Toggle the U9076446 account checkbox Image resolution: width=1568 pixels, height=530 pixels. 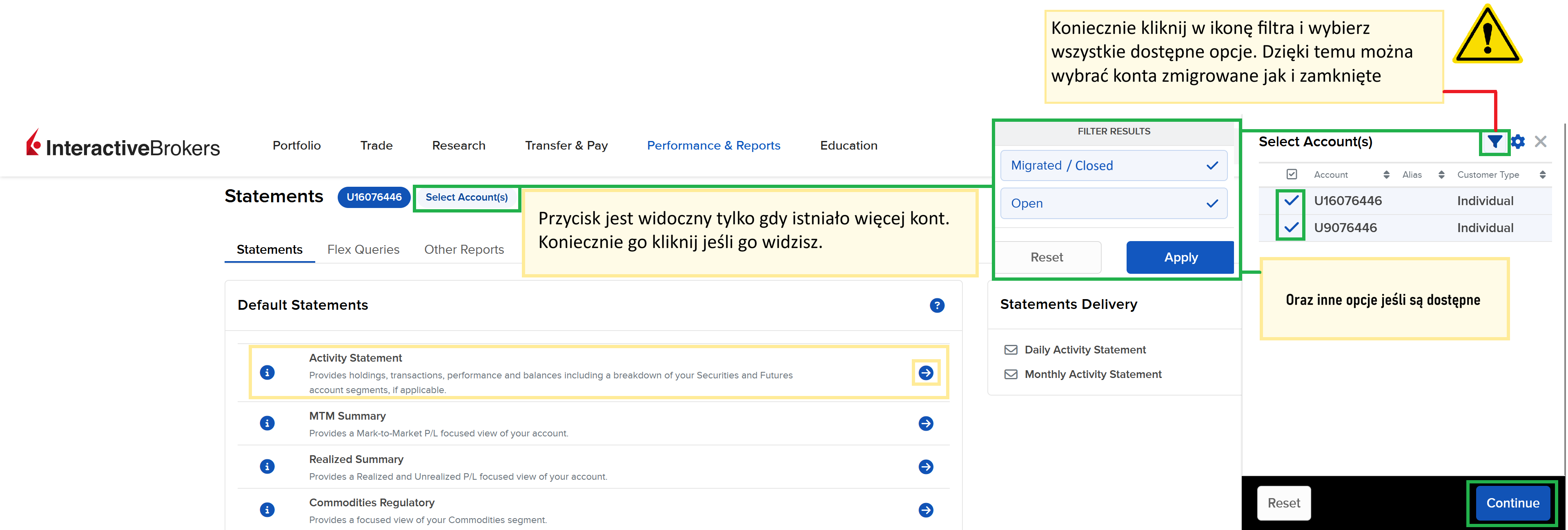coord(1291,228)
